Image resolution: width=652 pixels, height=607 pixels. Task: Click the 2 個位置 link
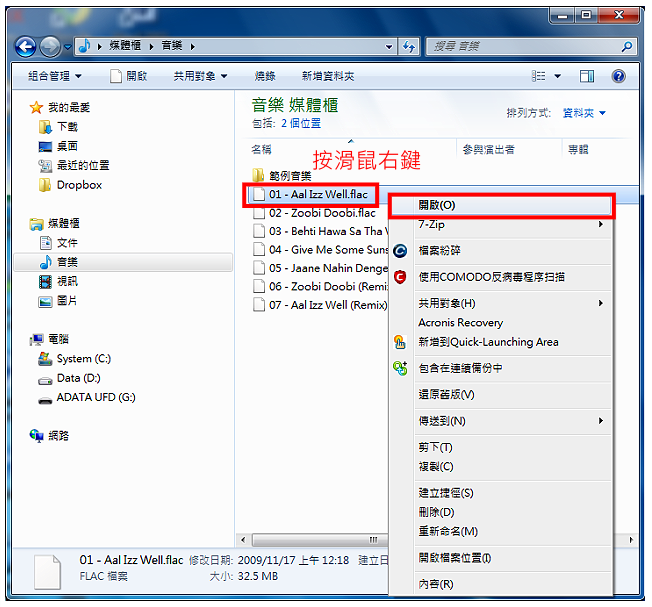pyautogui.click(x=301, y=123)
